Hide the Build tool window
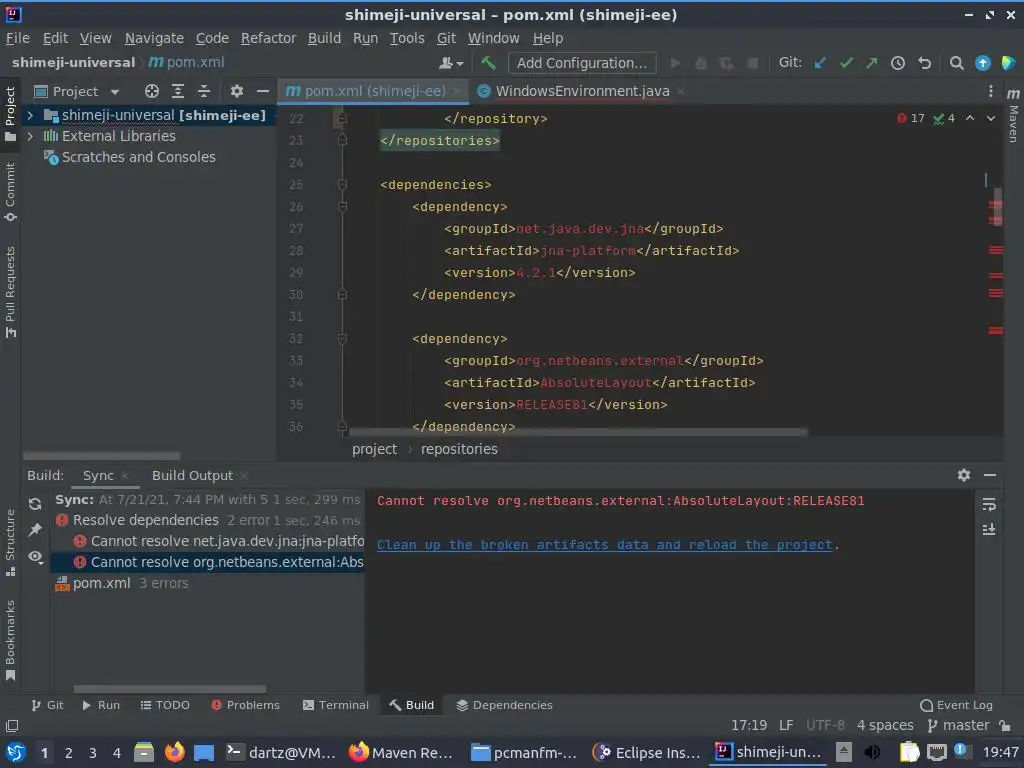Screen dimensions: 1024x768 (x=990, y=475)
